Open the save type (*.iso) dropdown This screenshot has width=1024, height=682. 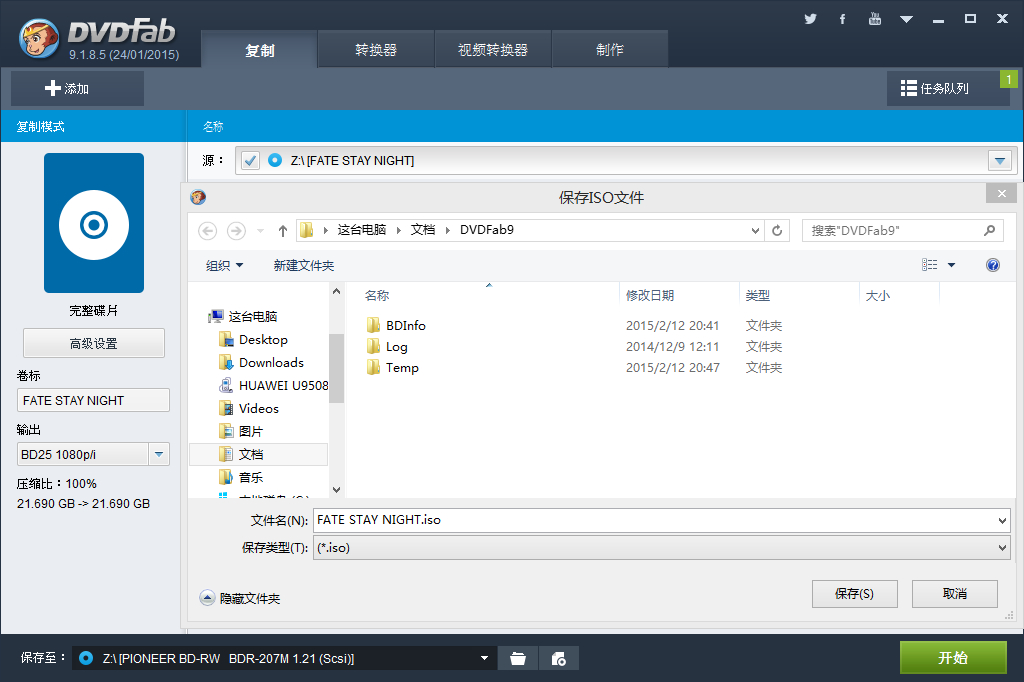tap(1002, 548)
